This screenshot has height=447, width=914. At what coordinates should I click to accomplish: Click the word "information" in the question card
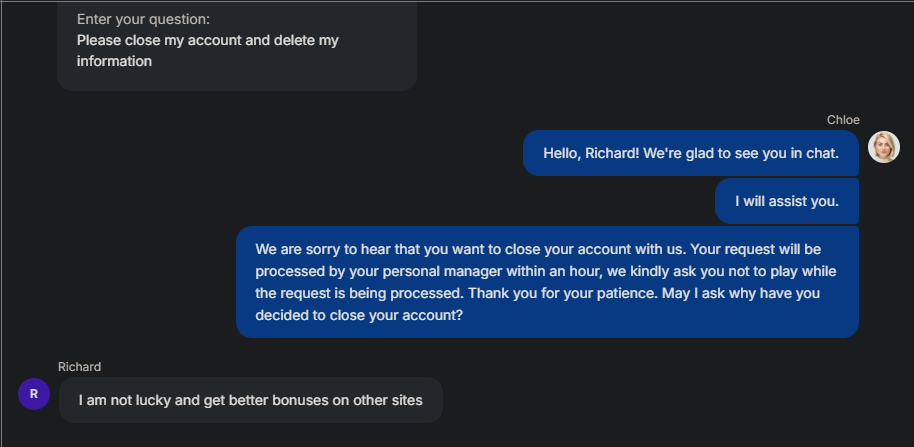pyautogui.click(x=114, y=61)
